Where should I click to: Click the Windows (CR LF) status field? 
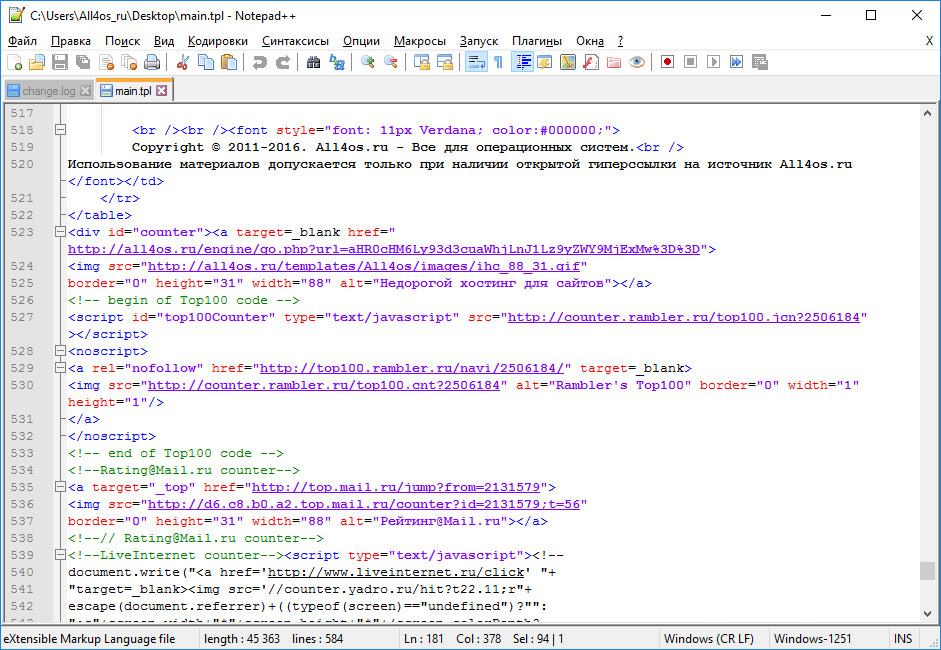pyautogui.click(x=708, y=639)
